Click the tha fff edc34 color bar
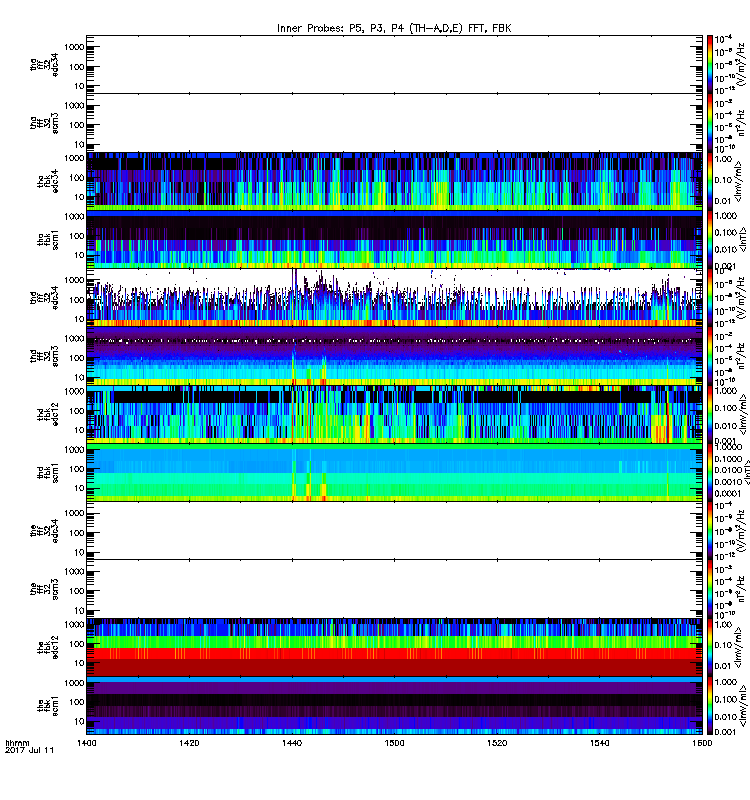Image resolution: width=750 pixels, height=800 pixels. pyautogui.click(x=710, y=64)
